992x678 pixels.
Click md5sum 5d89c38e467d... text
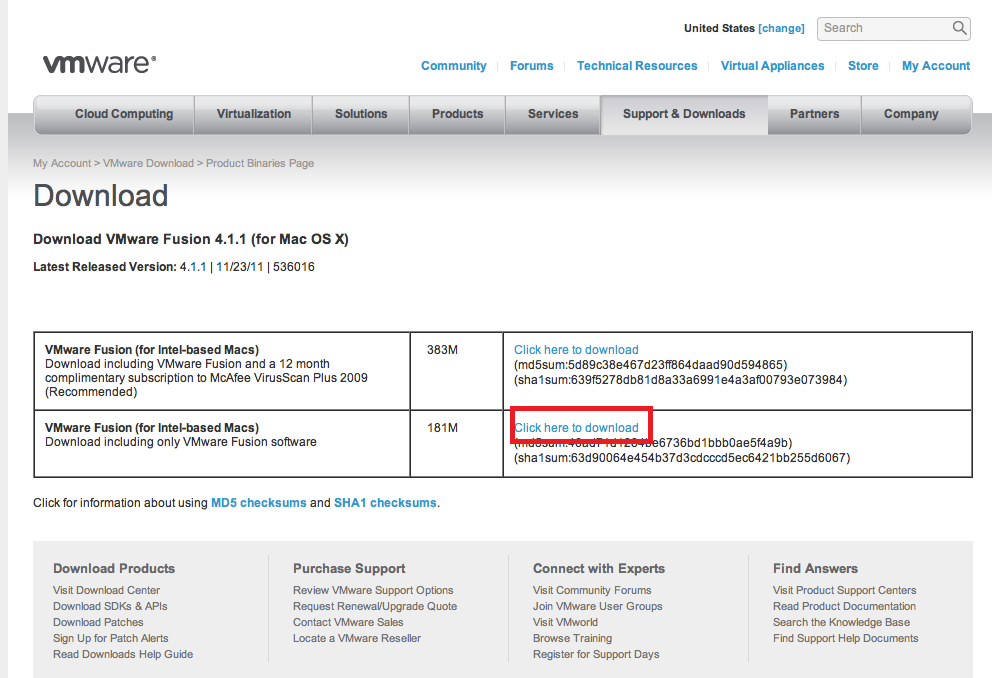pyautogui.click(x=650, y=365)
